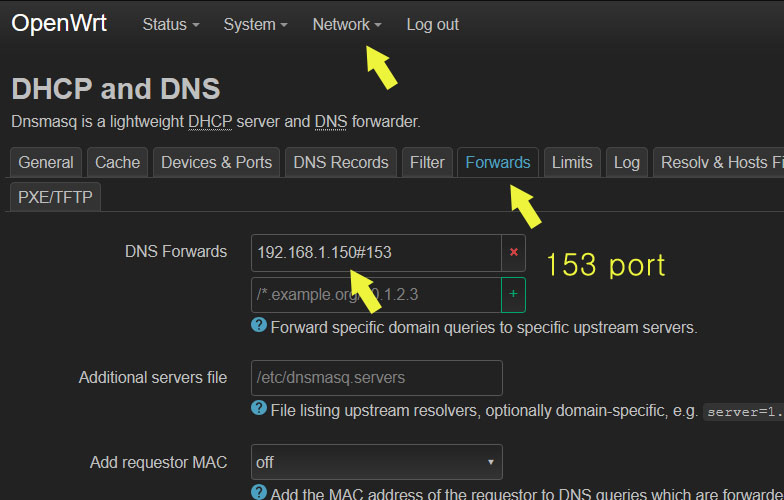Open the Network dropdown menu
This screenshot has height=500, width=784.
coord(346,24)
